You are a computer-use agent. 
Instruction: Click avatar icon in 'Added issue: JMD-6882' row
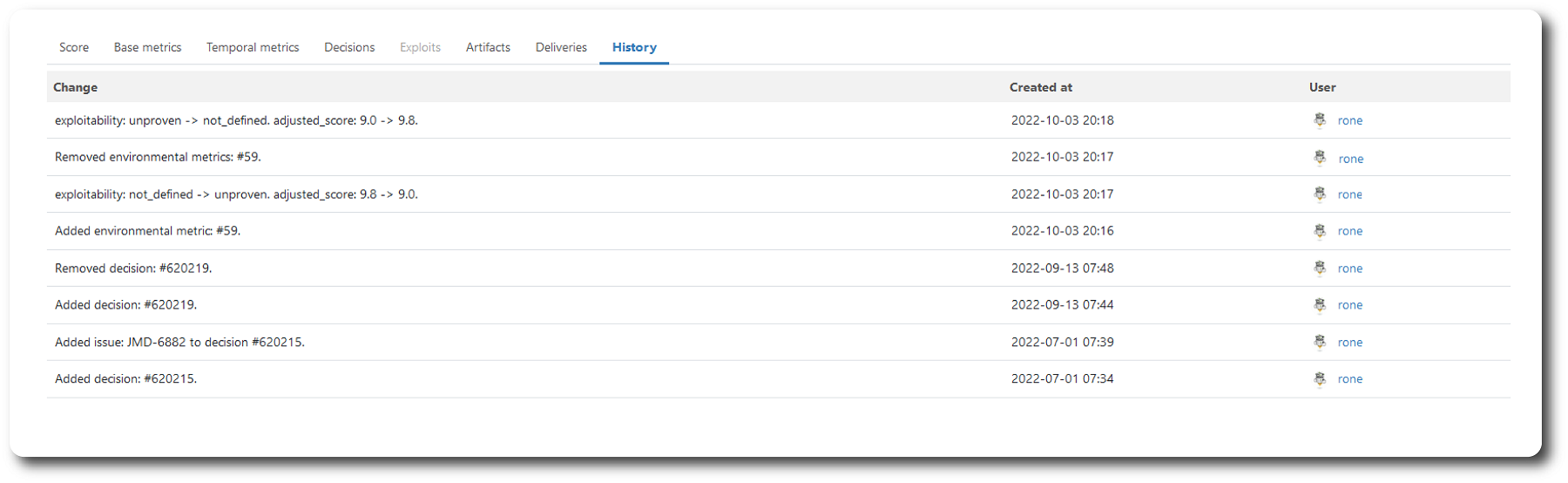pyautogui.click(x=1320, y=342)
